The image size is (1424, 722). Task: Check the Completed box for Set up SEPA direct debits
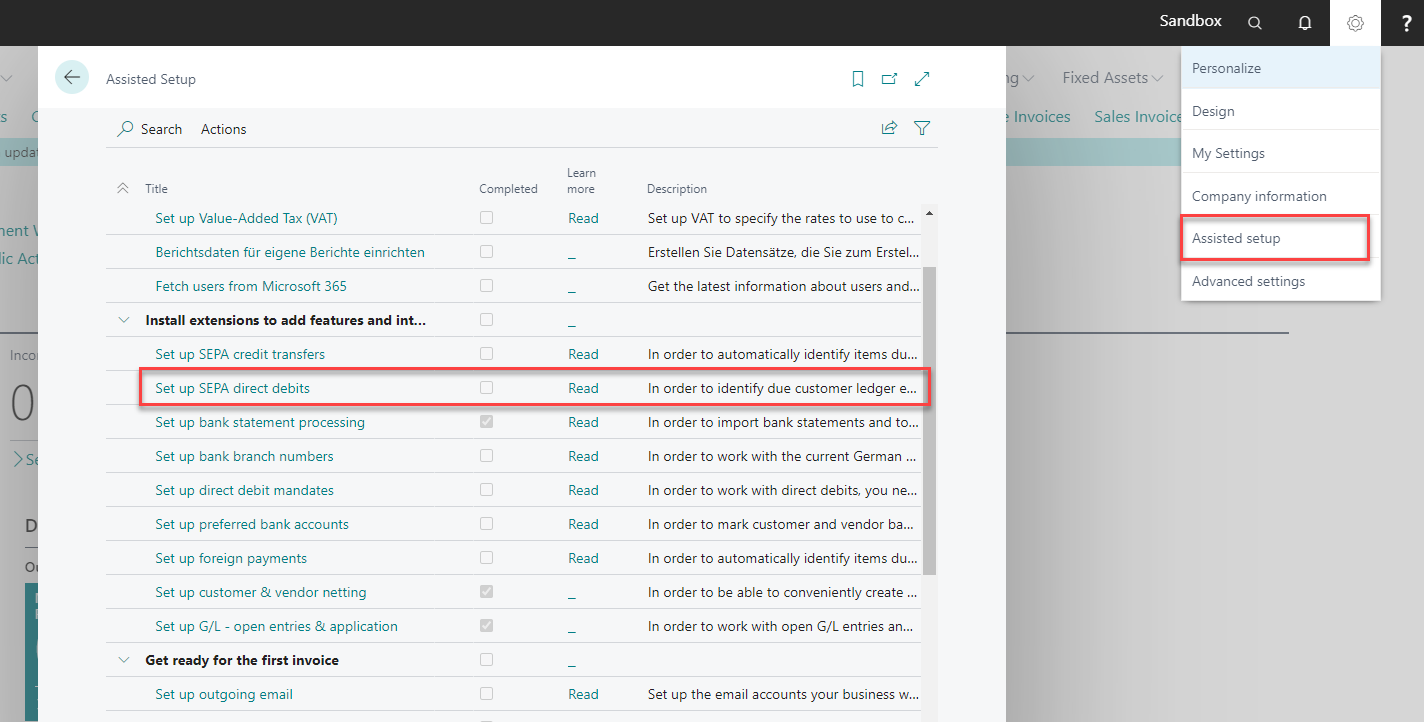pyautogui.click(x=486, y=388)
